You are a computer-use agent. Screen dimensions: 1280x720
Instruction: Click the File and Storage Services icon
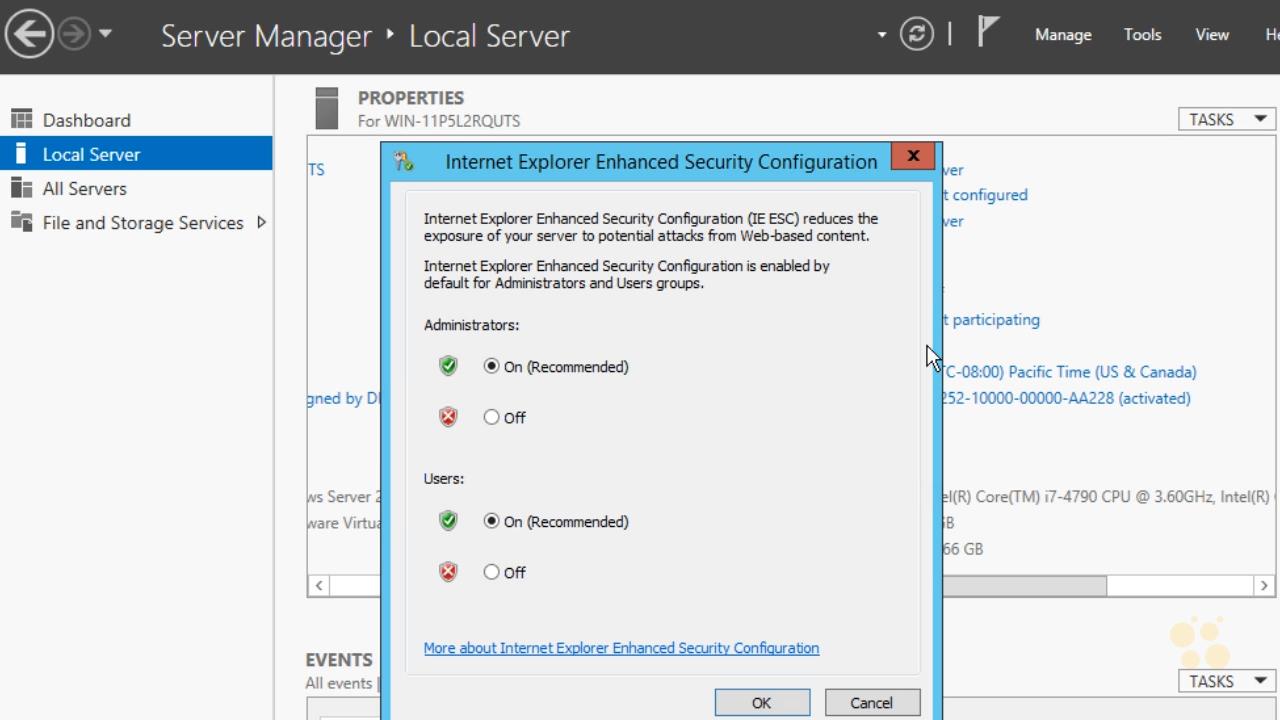[22, 222]
